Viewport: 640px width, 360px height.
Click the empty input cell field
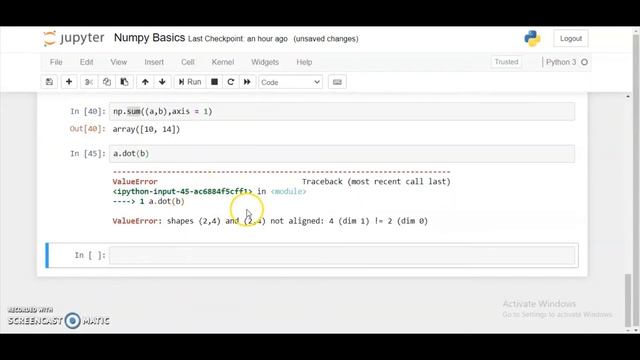(342, 255)
